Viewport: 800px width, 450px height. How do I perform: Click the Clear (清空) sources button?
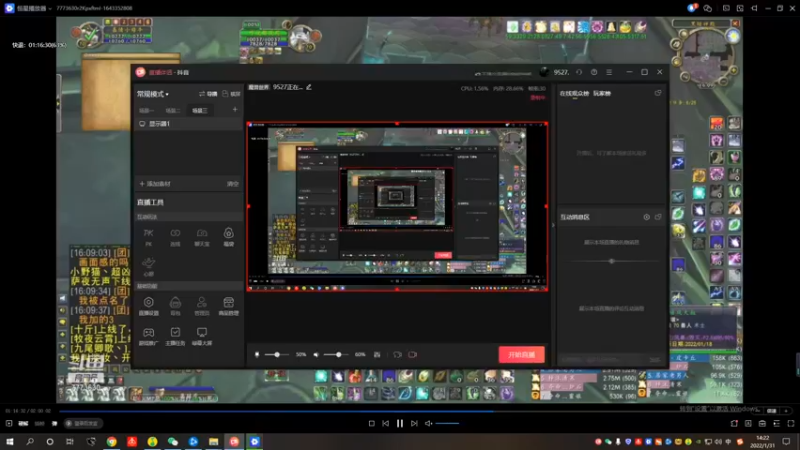[x=233, y=184]
